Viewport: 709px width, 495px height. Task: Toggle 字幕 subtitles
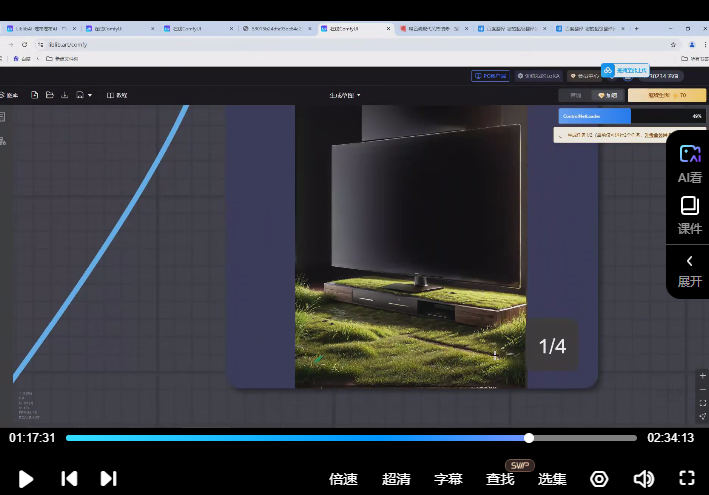pyautogui.click(x=448, y=479)
